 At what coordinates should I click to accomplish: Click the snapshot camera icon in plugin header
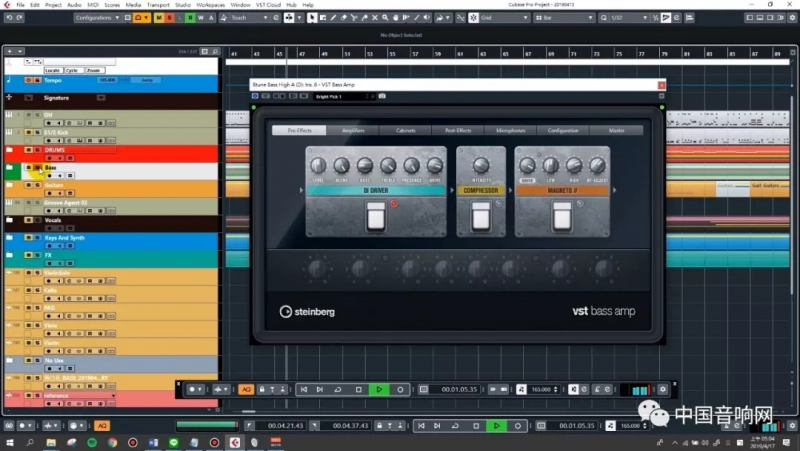coord(382,96)
